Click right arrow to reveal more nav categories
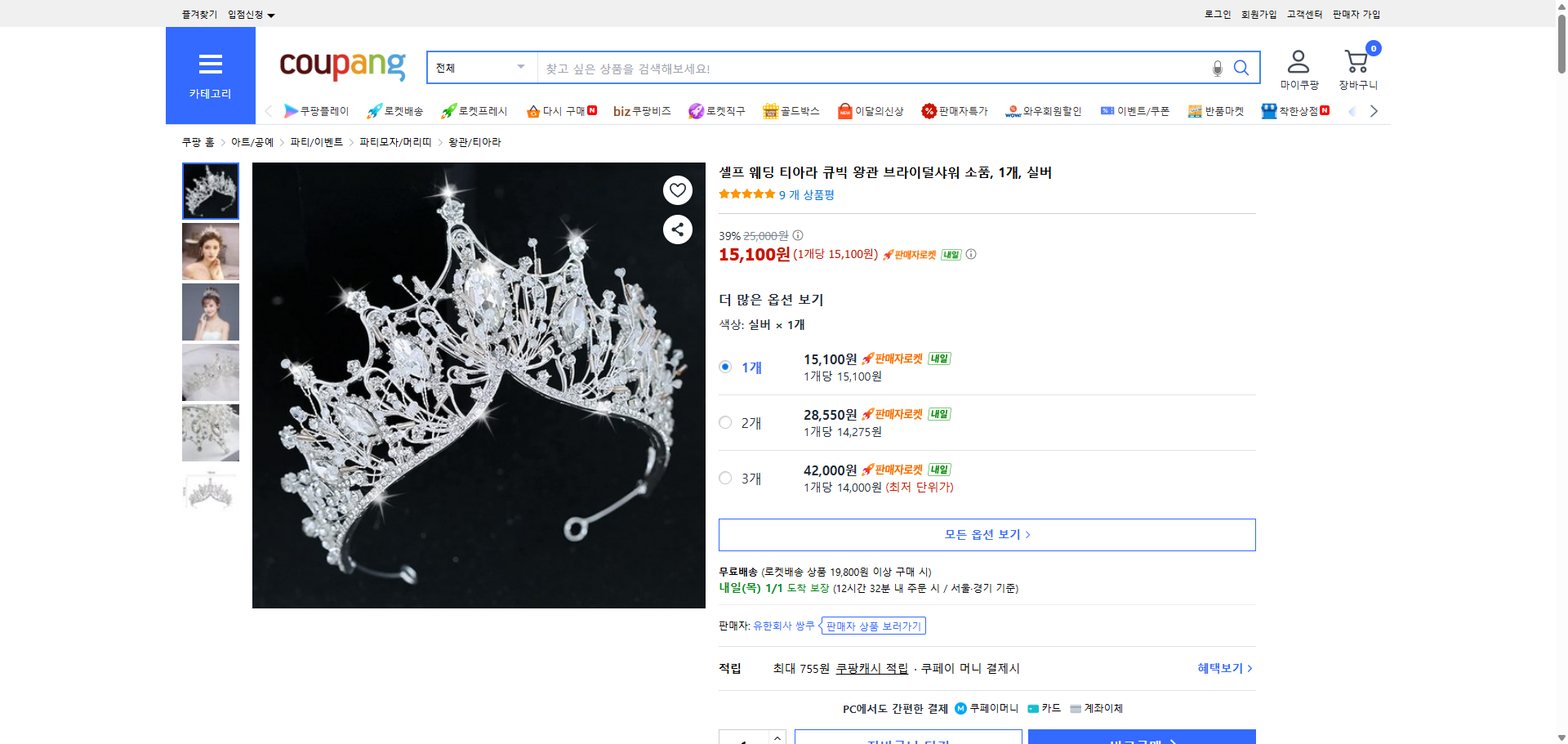 [x=1374, y=110]
